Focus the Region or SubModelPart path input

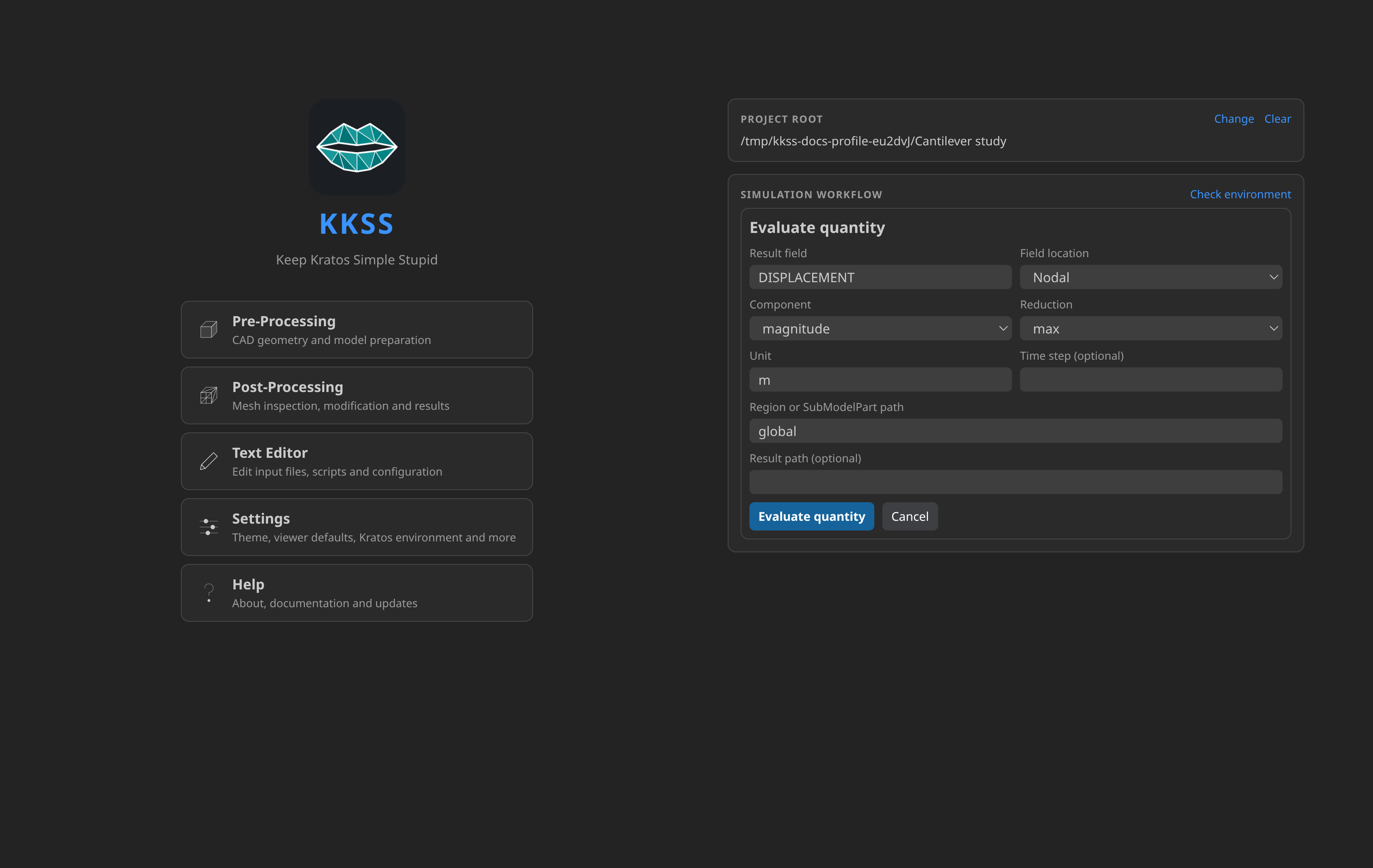coord(1016,431)
